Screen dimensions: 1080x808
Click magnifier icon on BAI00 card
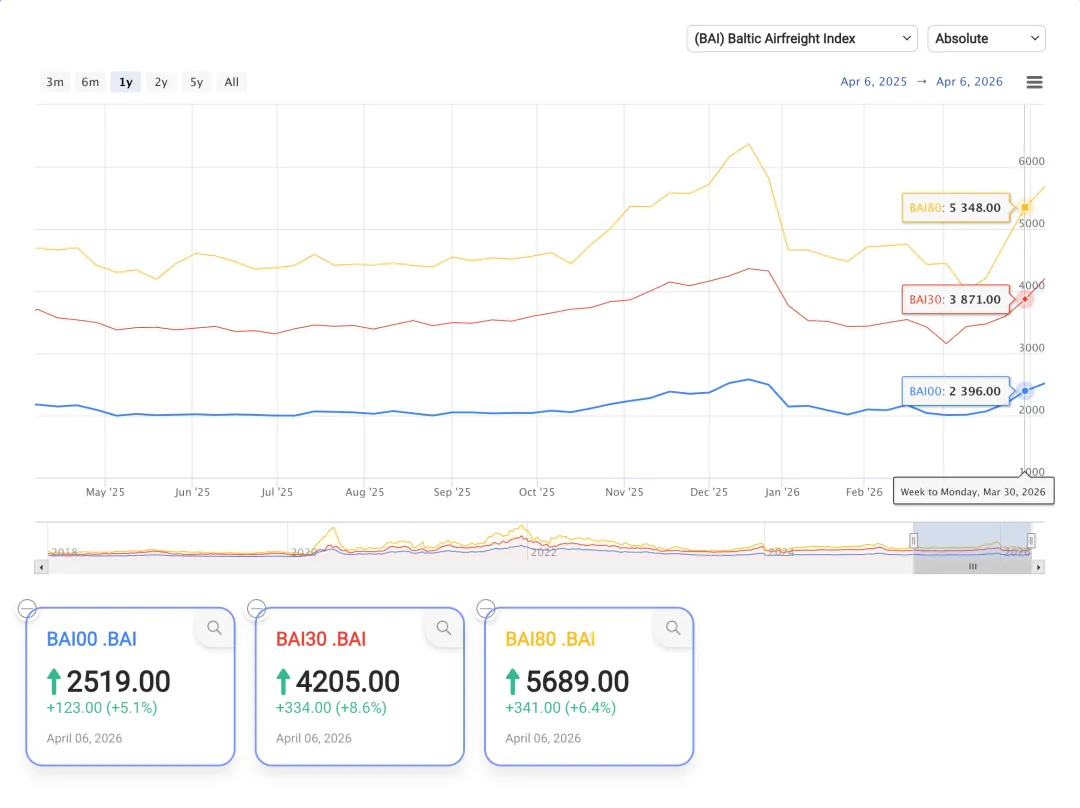(214, 628)
